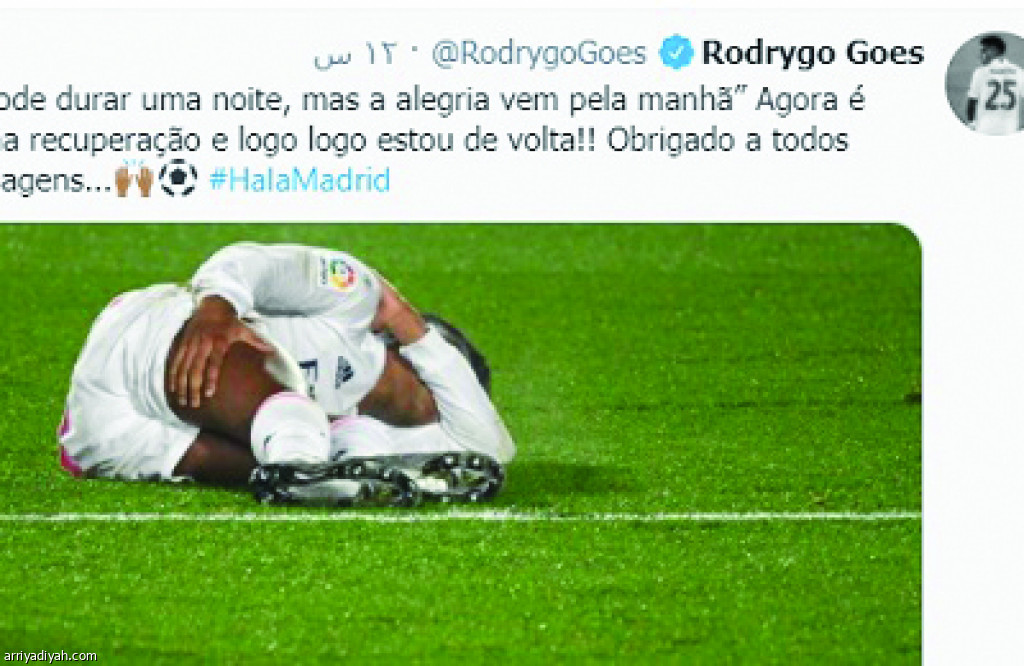Open the tweet timestamp ١٢ س
The height and width of the screenshot is (666, 1024).
(355, 56)
